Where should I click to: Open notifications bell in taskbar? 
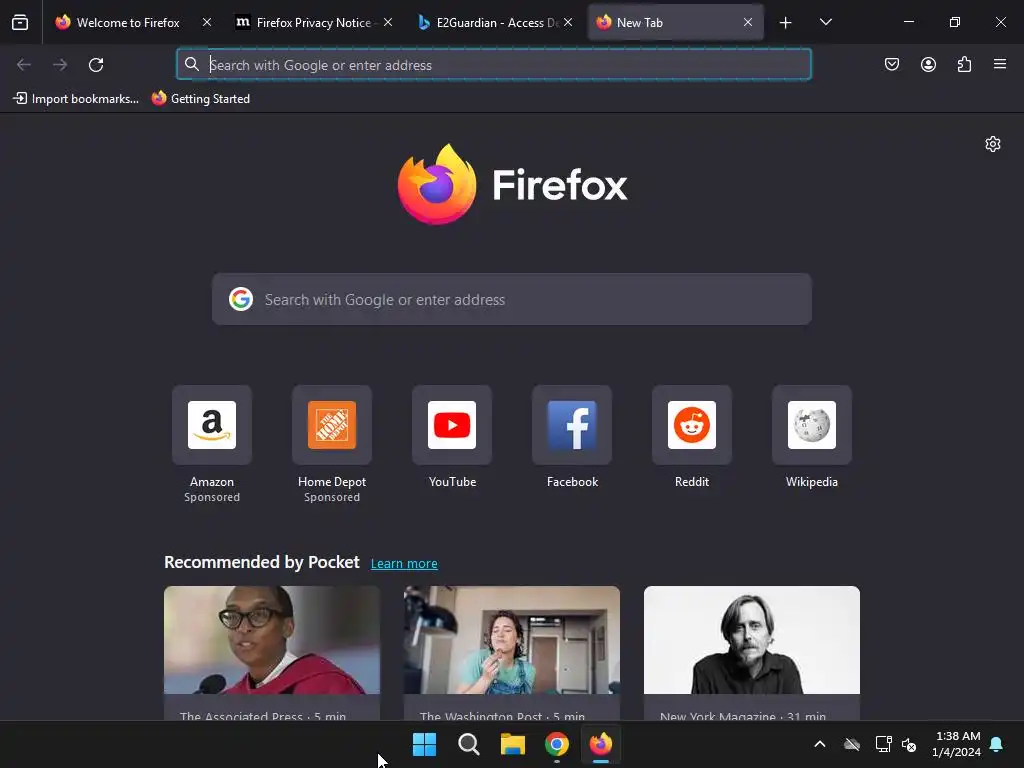pyautogui.click(x=997, y=744)
